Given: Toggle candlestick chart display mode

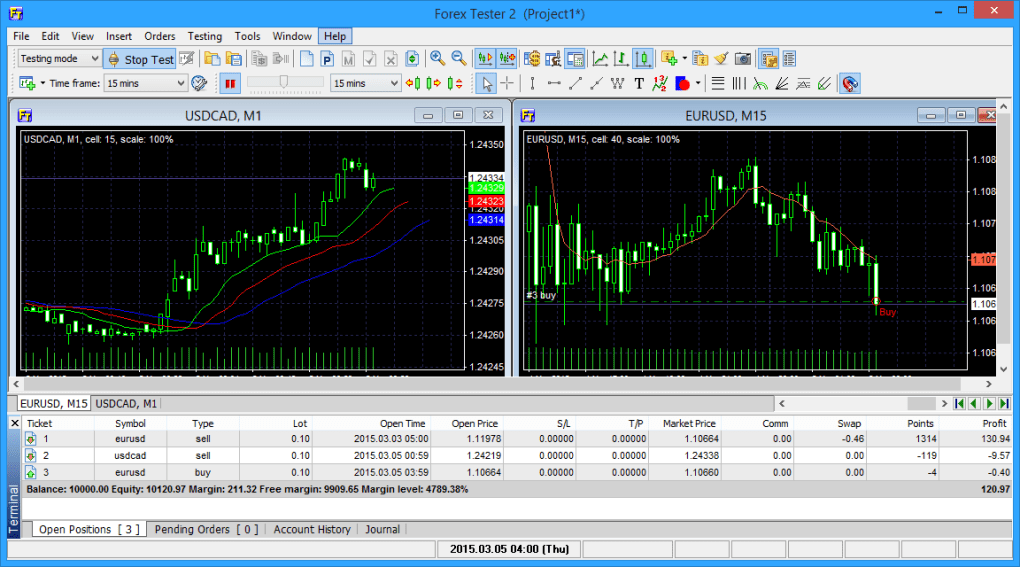Looking at the screenshot, I should [x=644, y=59].
